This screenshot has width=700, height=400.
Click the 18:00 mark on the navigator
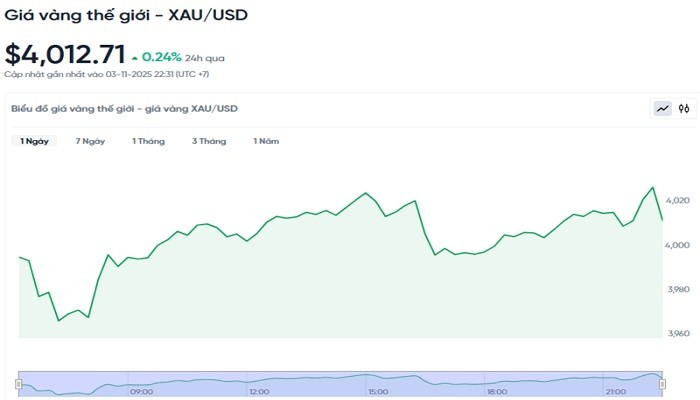(496, 392)
